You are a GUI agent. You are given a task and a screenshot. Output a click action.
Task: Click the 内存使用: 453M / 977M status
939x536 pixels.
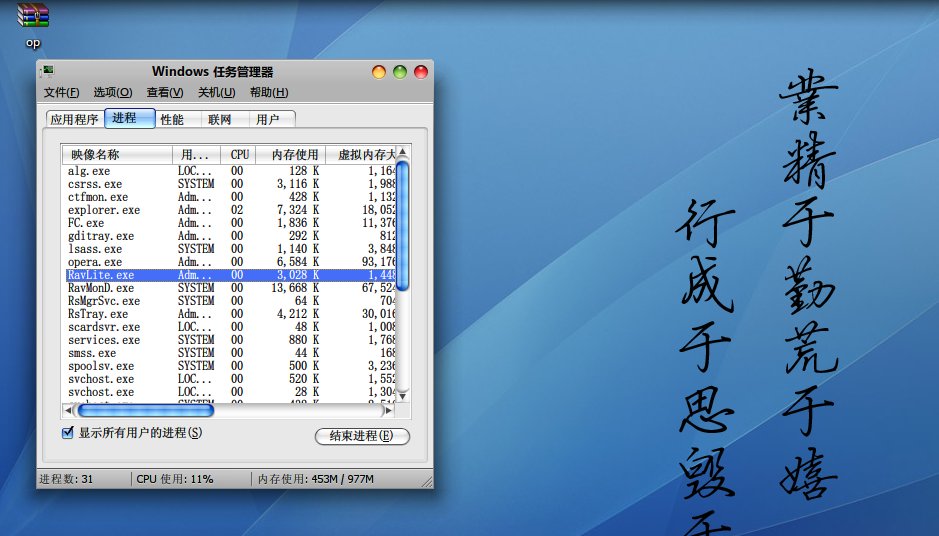pyautogui.click(x=316, y=479)
